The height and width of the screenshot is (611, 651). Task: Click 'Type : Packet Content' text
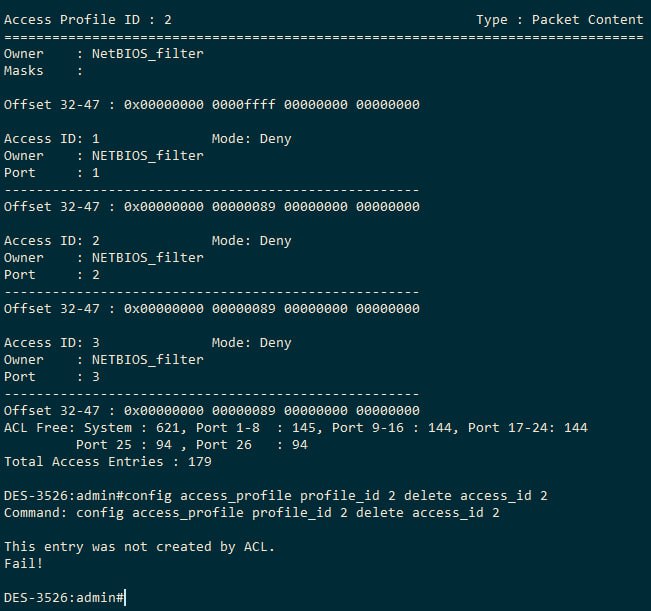(x=559, y=20)
